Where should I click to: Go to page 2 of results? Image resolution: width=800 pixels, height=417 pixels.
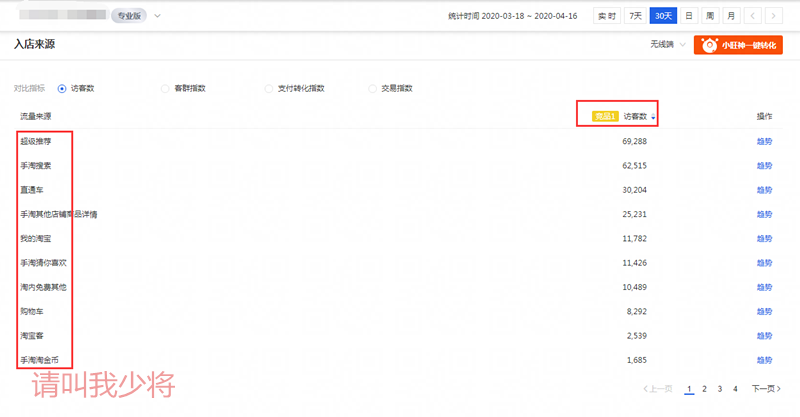(704, 388)
